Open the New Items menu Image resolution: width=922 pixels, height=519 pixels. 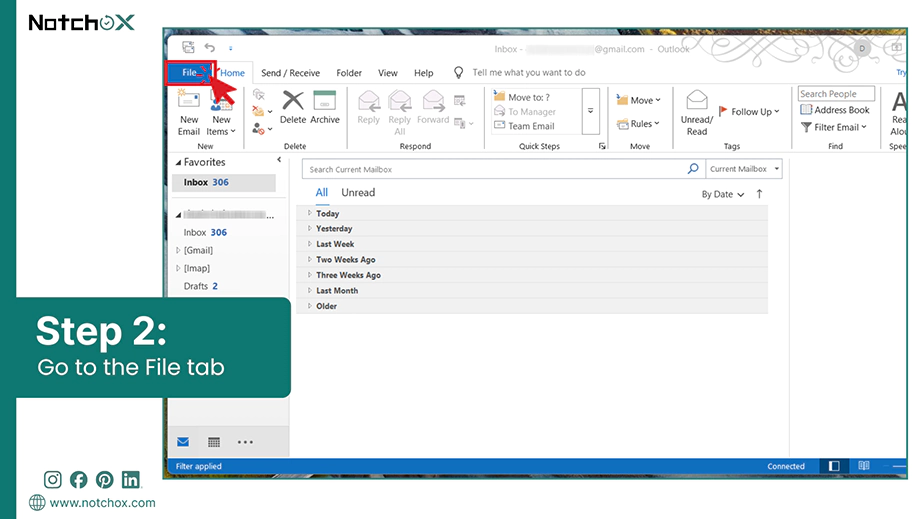pos(221,113)
